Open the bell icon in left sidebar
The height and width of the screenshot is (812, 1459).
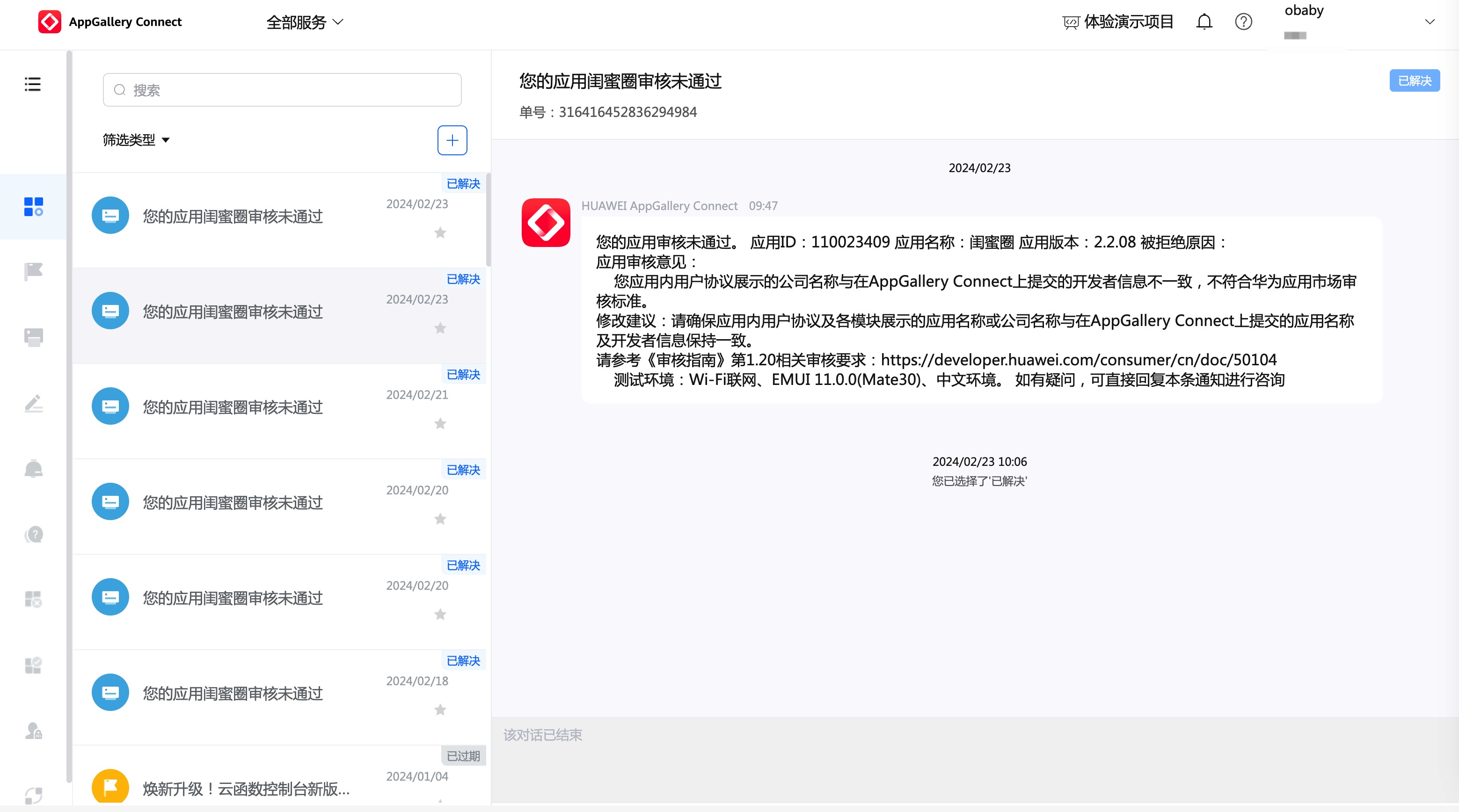pyautogui.click(x=33, y=469)
